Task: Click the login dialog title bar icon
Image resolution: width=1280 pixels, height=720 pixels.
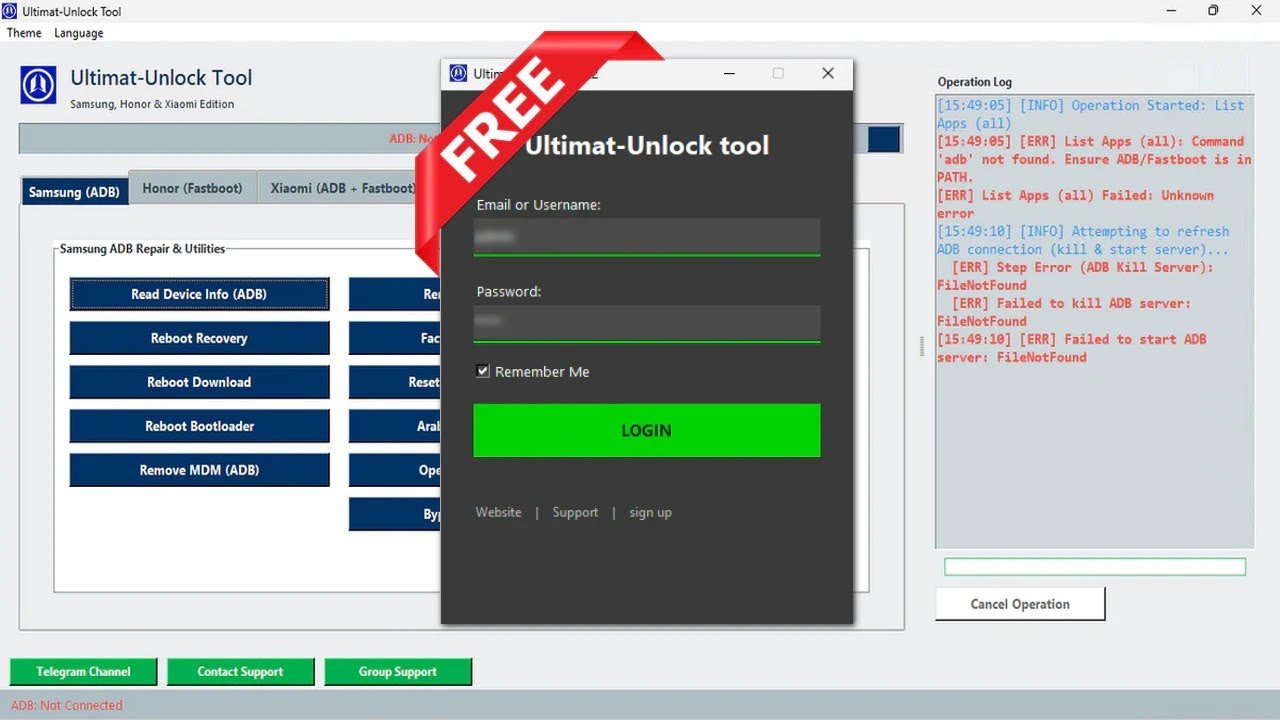Action: pos(458,73)
